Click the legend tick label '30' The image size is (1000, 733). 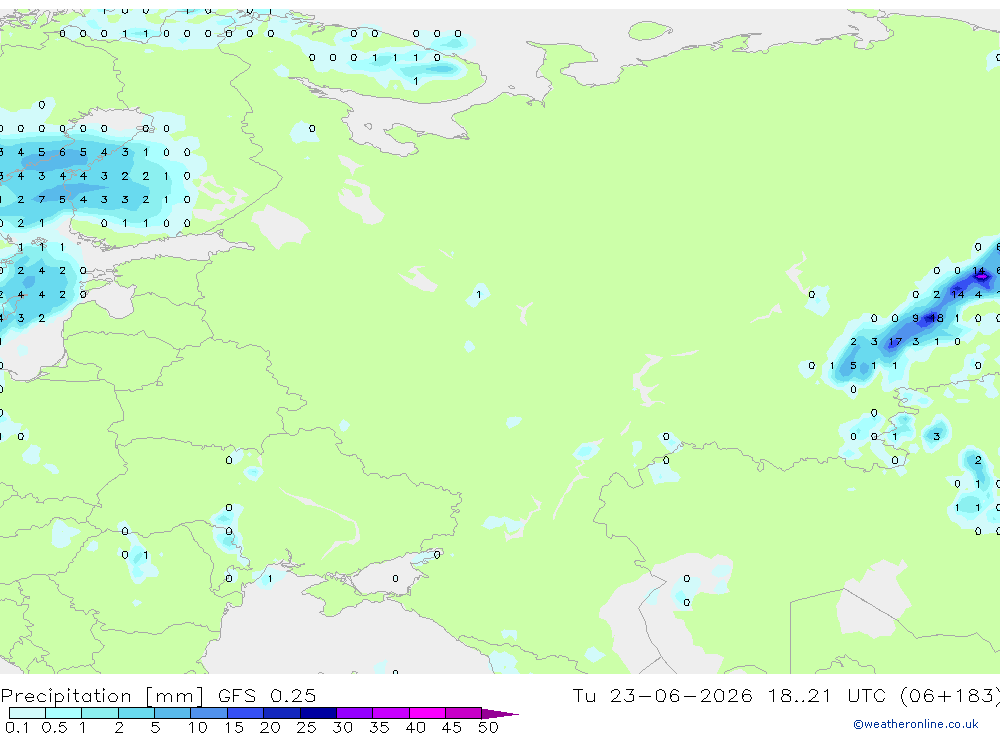coord(342,727)
